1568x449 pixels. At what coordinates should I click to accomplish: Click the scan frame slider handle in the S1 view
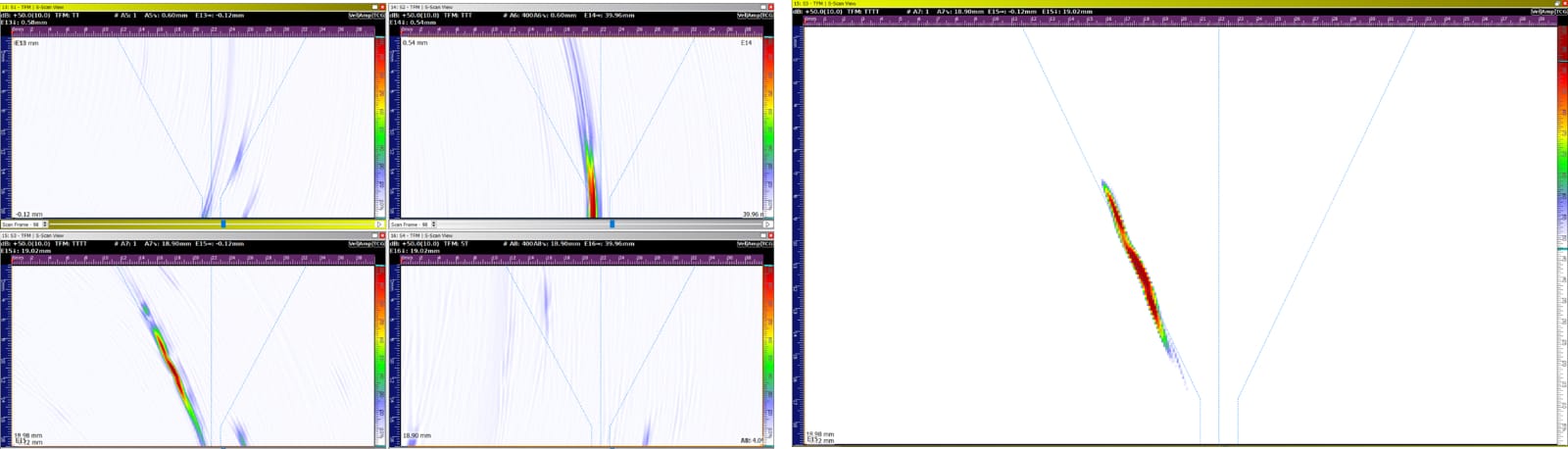[x=223, y=224]
